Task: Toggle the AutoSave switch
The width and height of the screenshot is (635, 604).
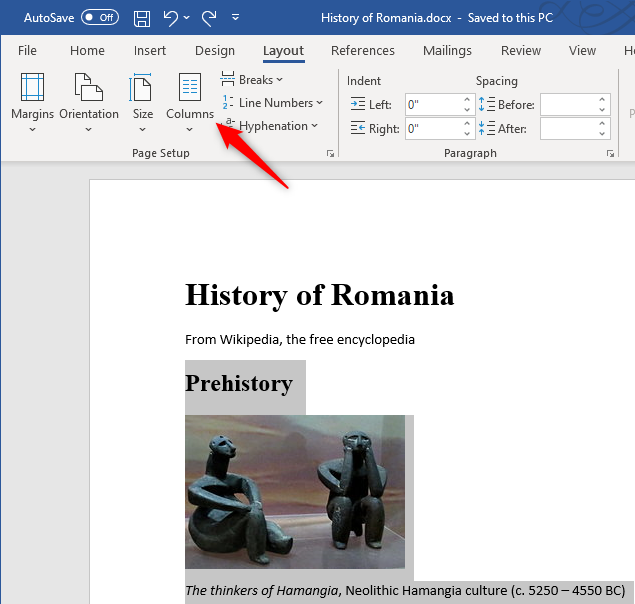Action: click(100, 17)
